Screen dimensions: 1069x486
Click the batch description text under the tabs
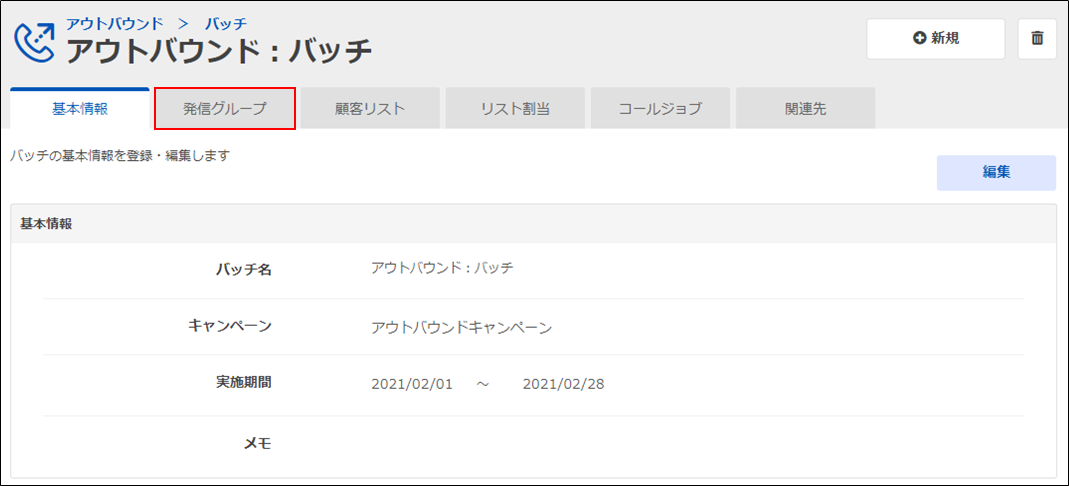coord(120,156)
